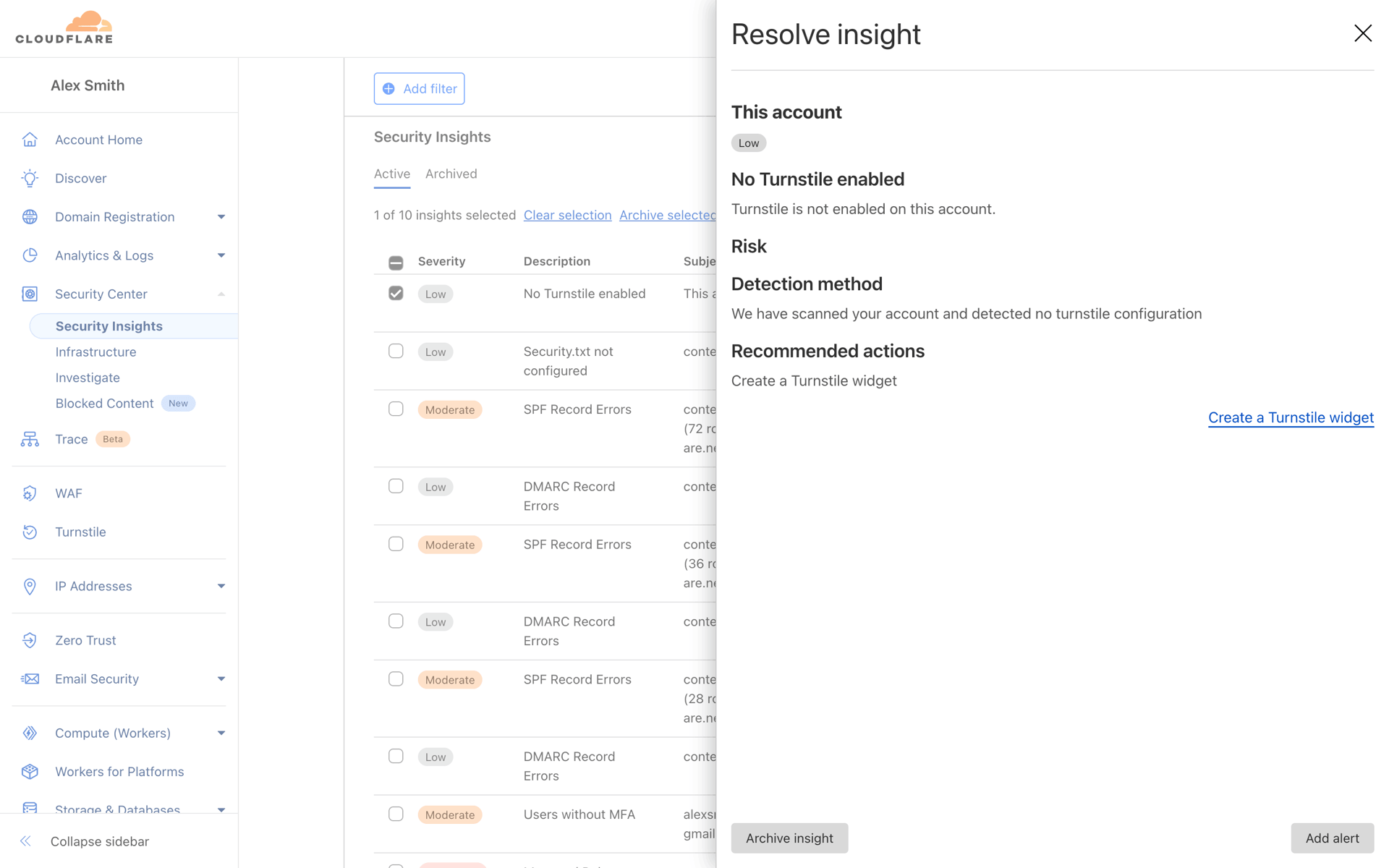Click Workers for Platforms cube icon
The image size is (1389, 868).
pos(30,772)
